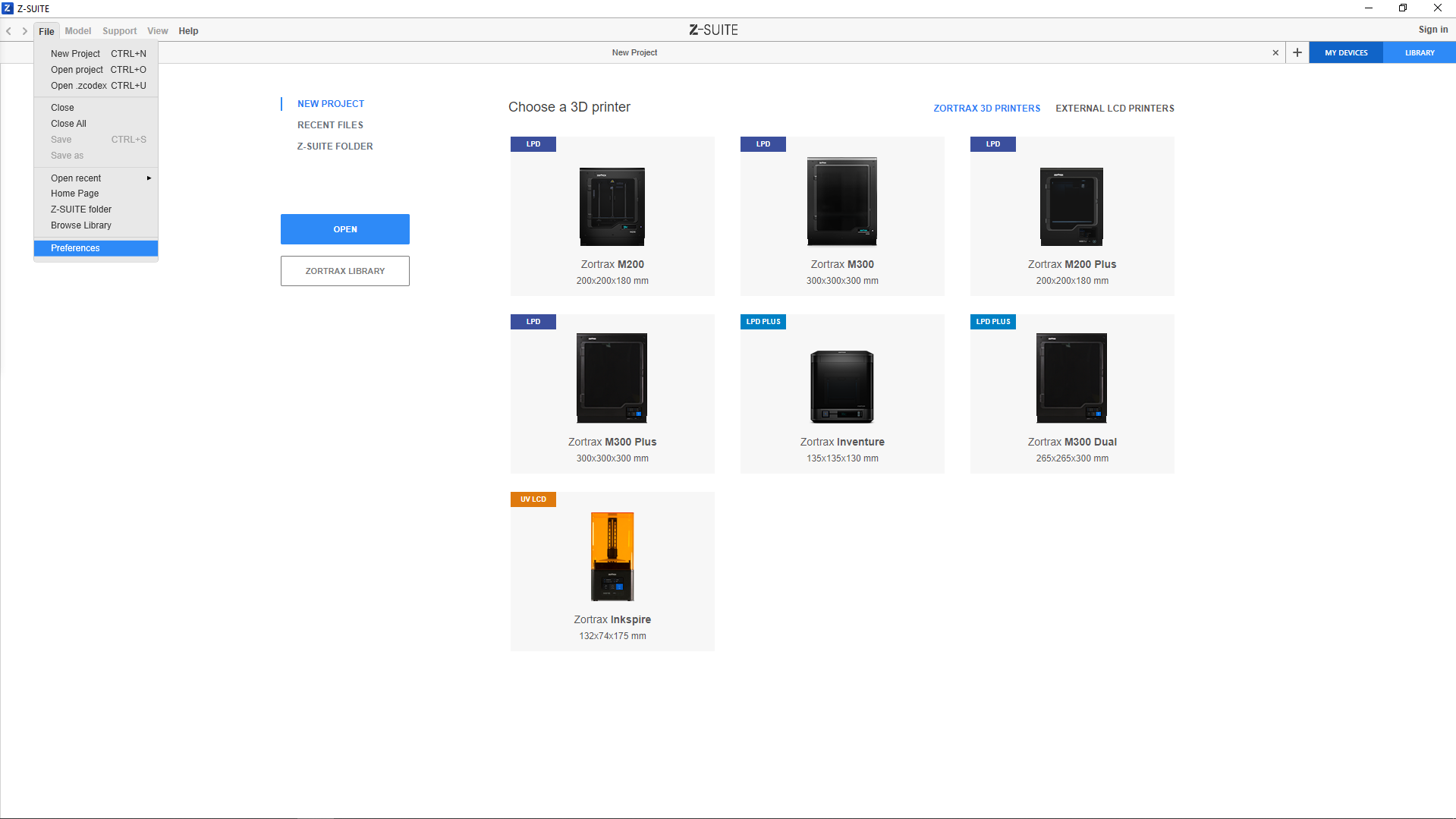Viewport: 1456px width, 819px height.
Task: Select RECENT FILES in the sidebar
Action: [330, 125]
